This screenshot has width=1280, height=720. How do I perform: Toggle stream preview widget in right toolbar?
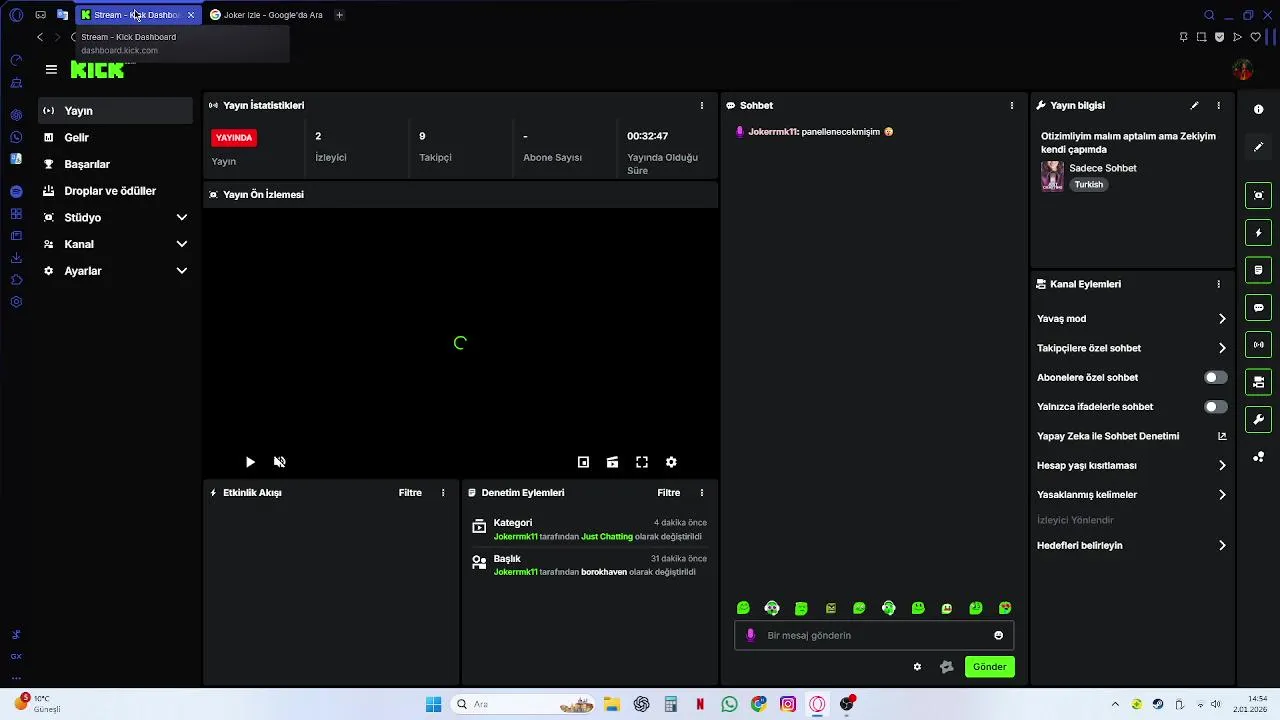[x=1259, y=195]
